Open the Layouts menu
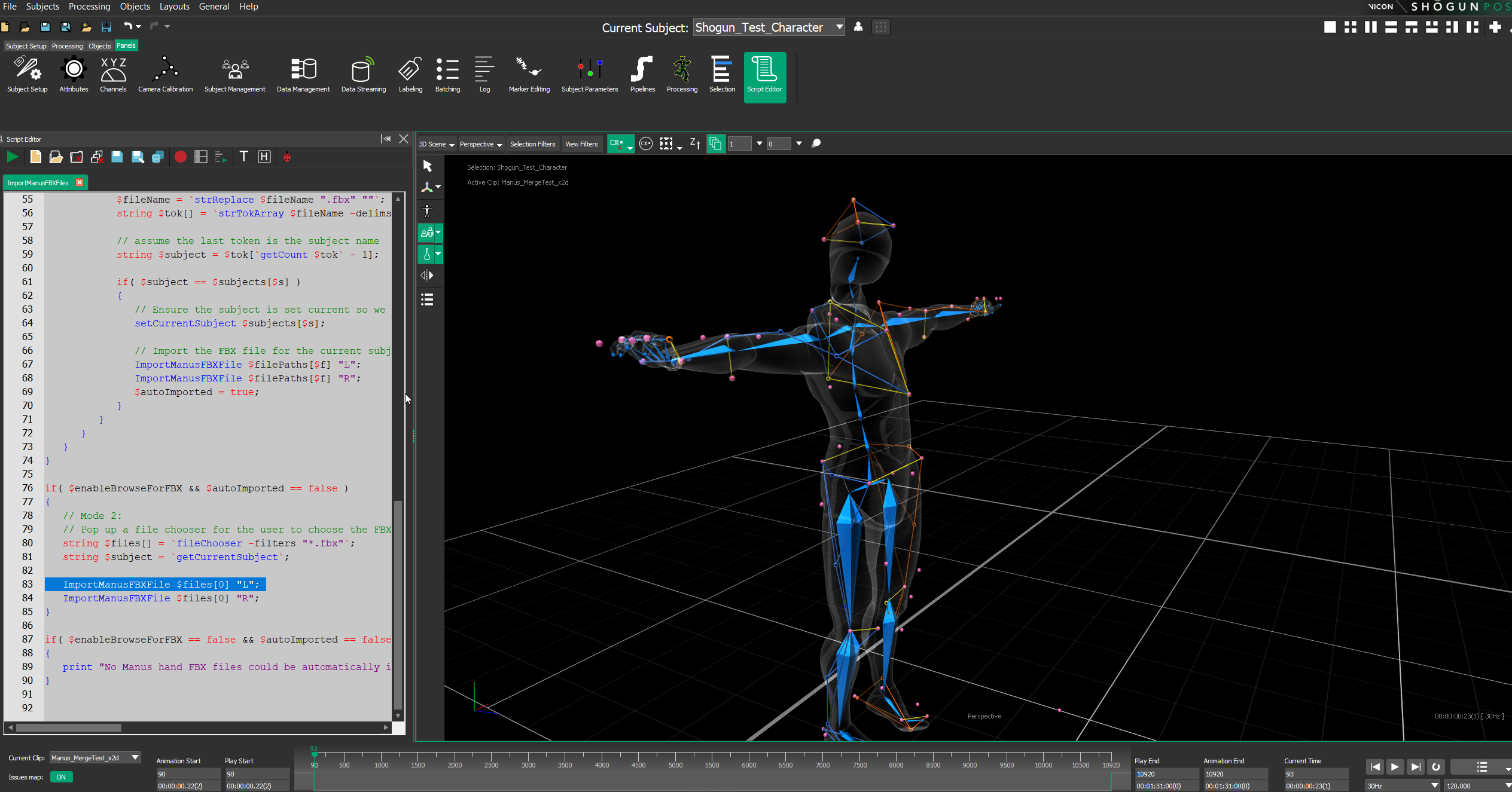The width and height of the screenshot is (1512, 792). tap(174, 7)
